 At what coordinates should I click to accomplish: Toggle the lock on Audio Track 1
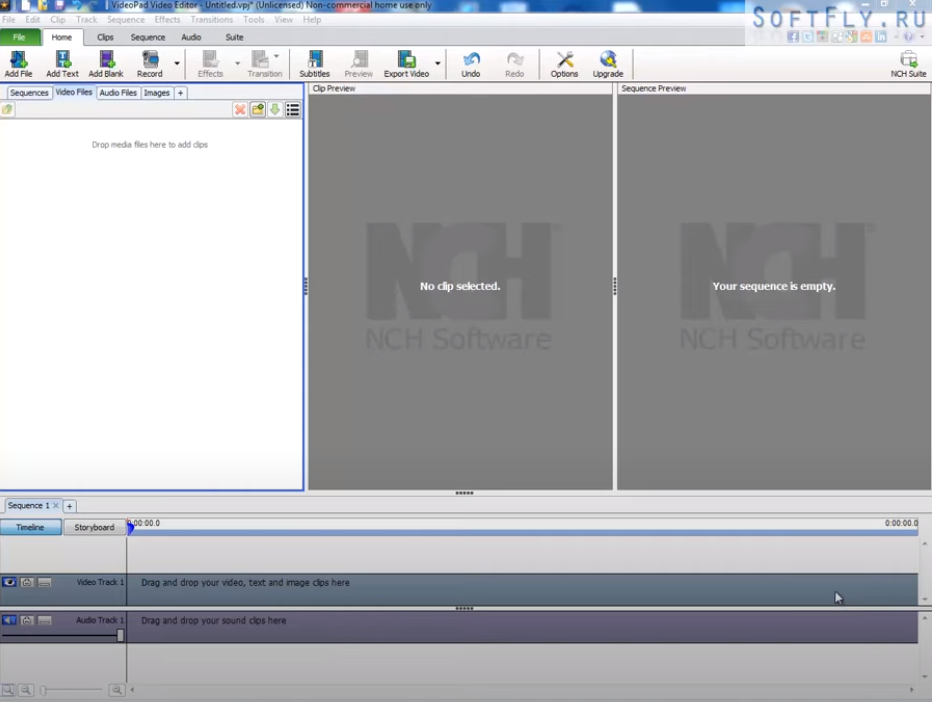click(x=27, y=620)
